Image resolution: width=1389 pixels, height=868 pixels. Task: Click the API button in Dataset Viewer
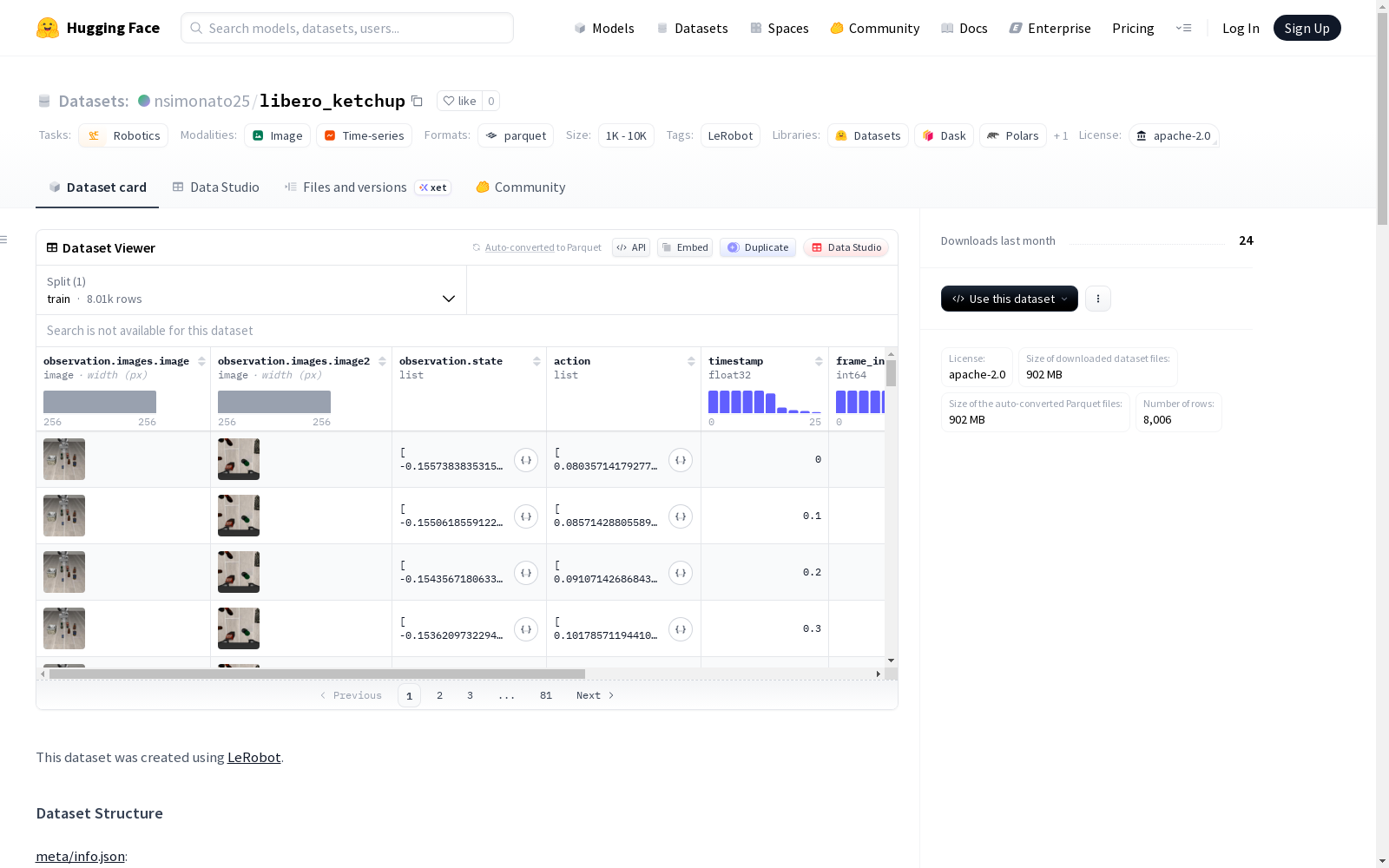point(631,247)
